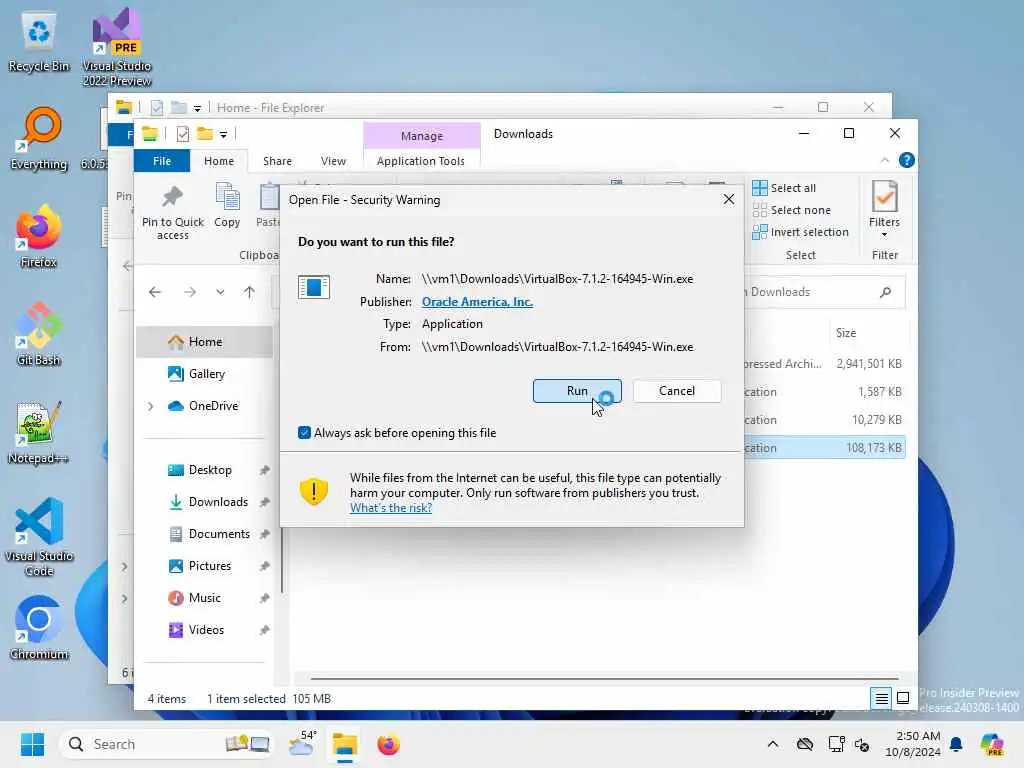Go forward with the navigation forward arrow
This screenshot has height=768, width=1024.
coord(190,292)
